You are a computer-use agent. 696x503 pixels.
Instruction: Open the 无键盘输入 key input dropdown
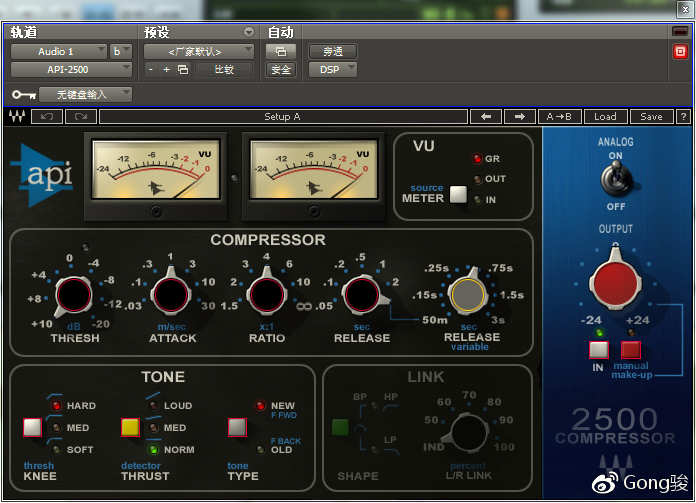[x=85, y=95]
